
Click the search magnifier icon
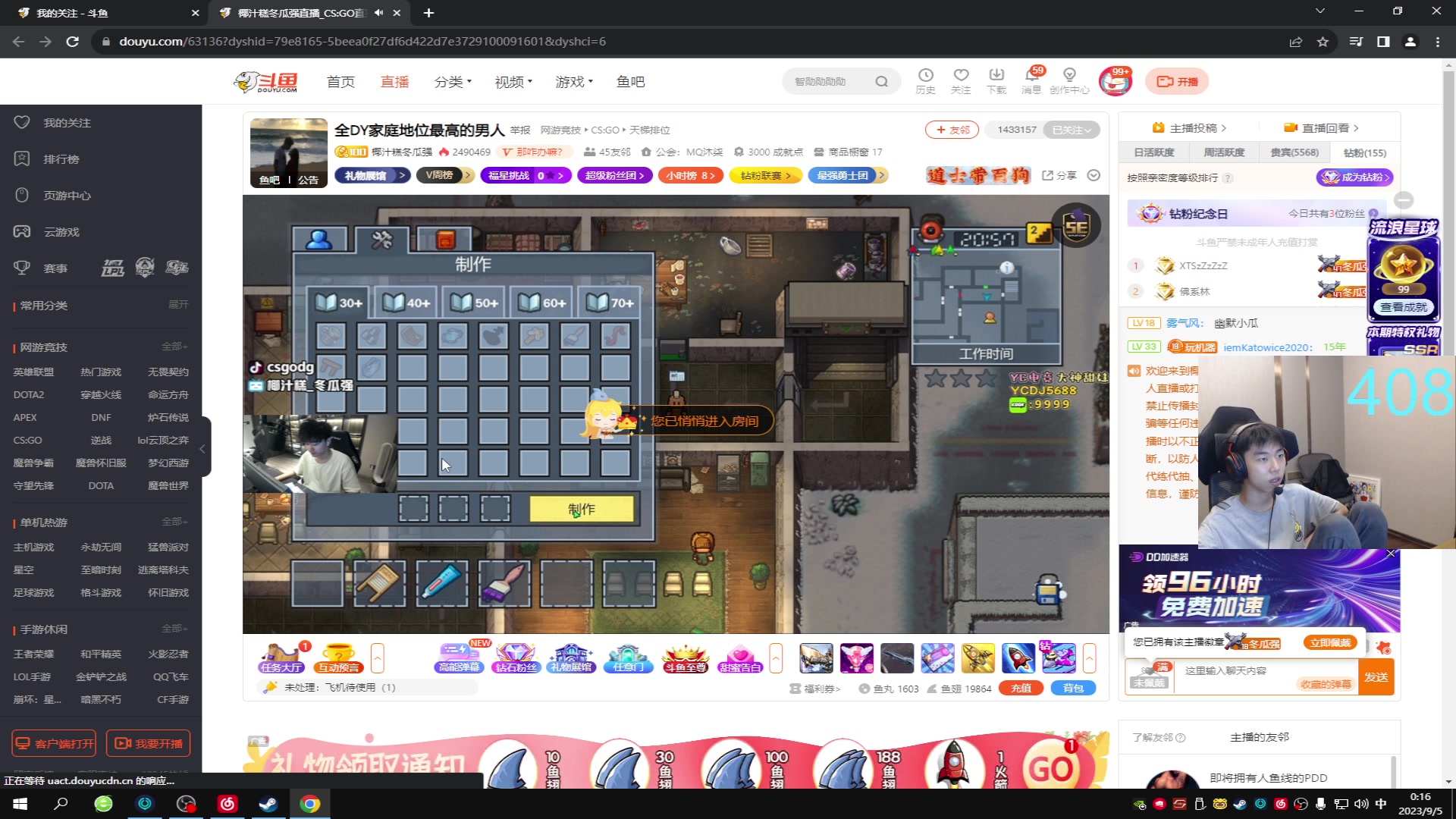coord(881,81)
